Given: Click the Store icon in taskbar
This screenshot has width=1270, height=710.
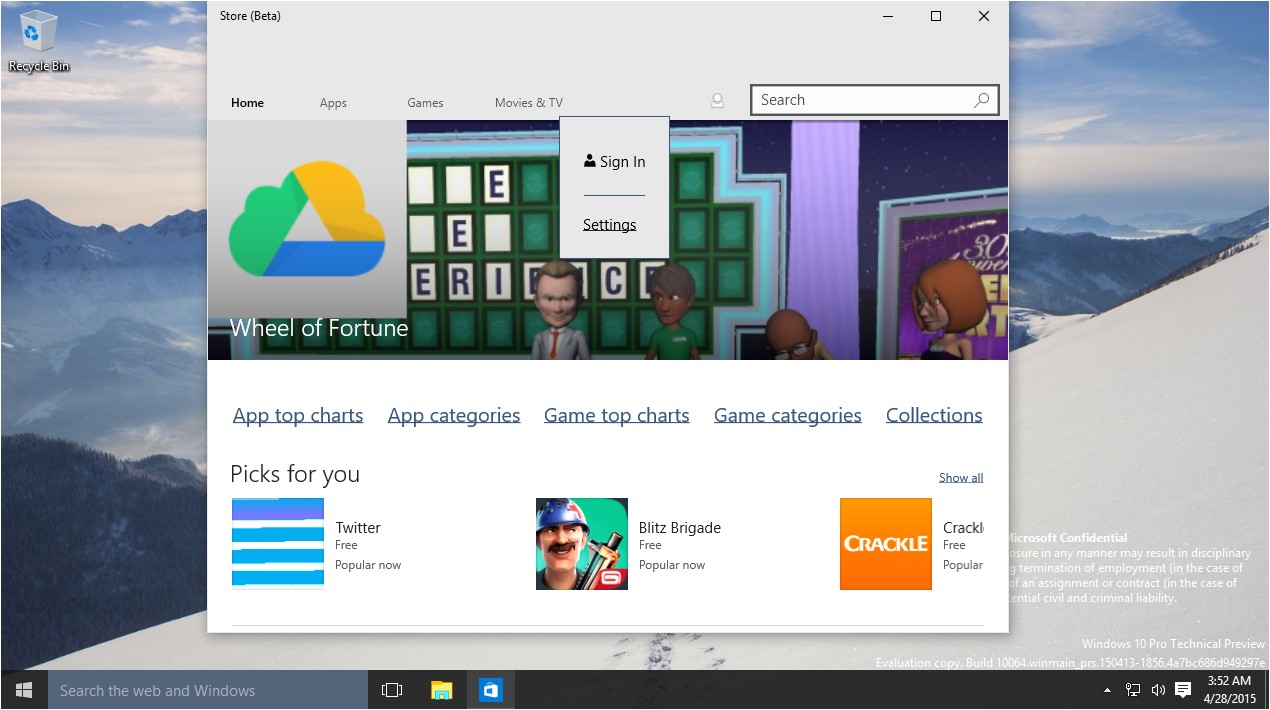Looking at the screenshot, I should [x=490, y=690].
